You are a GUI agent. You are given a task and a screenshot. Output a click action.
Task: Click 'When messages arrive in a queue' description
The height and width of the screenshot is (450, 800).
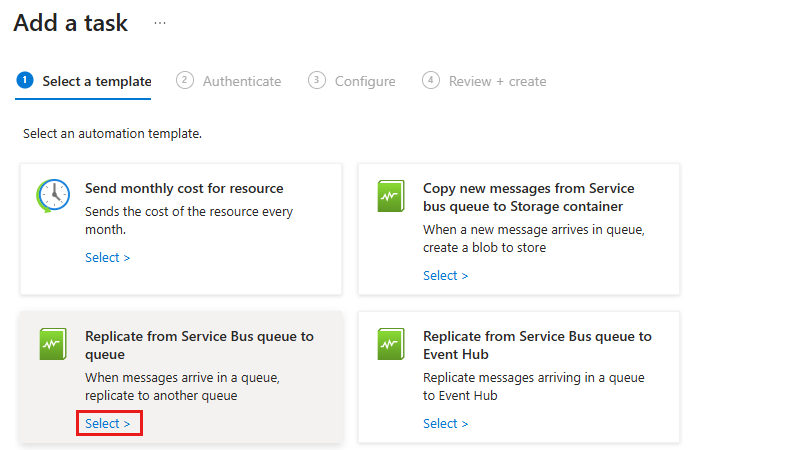[x=182, y=386]
